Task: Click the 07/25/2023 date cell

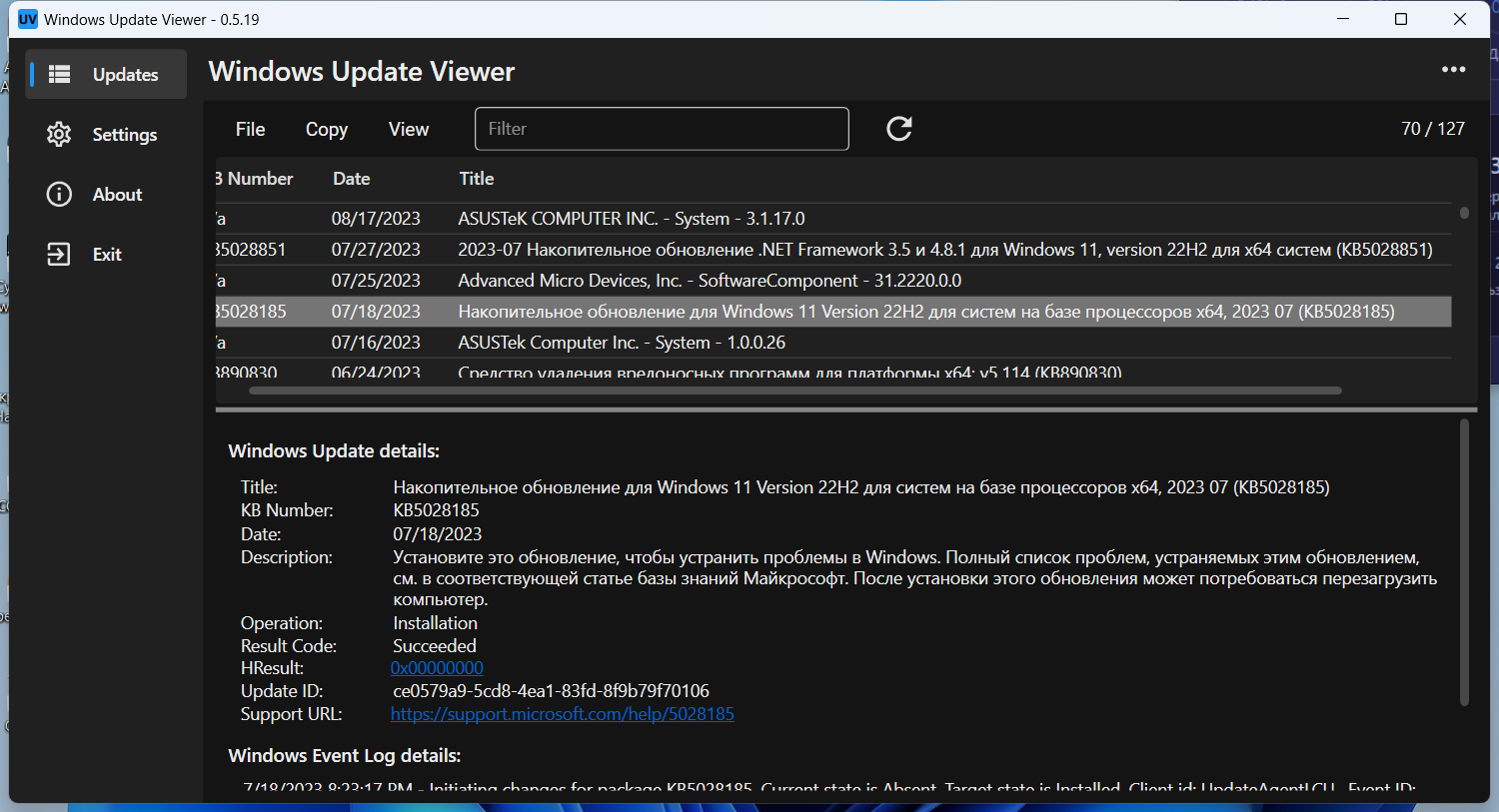Action: 376,281
